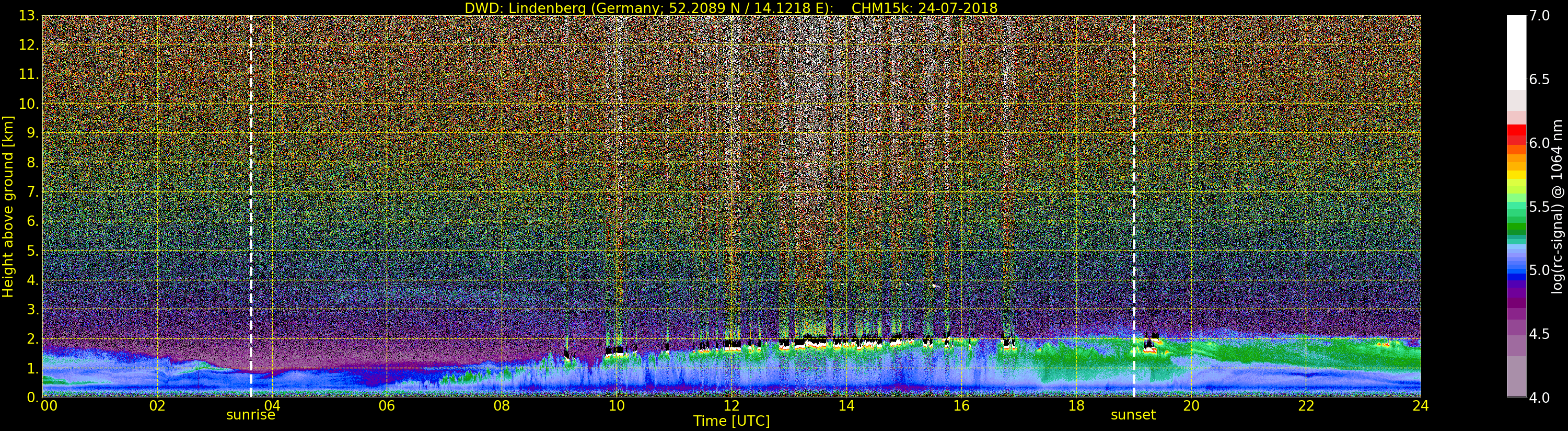Screen dimensions: 1568x431
Task: Click the height axis tick label '6.'
Action: coord(33,221)
